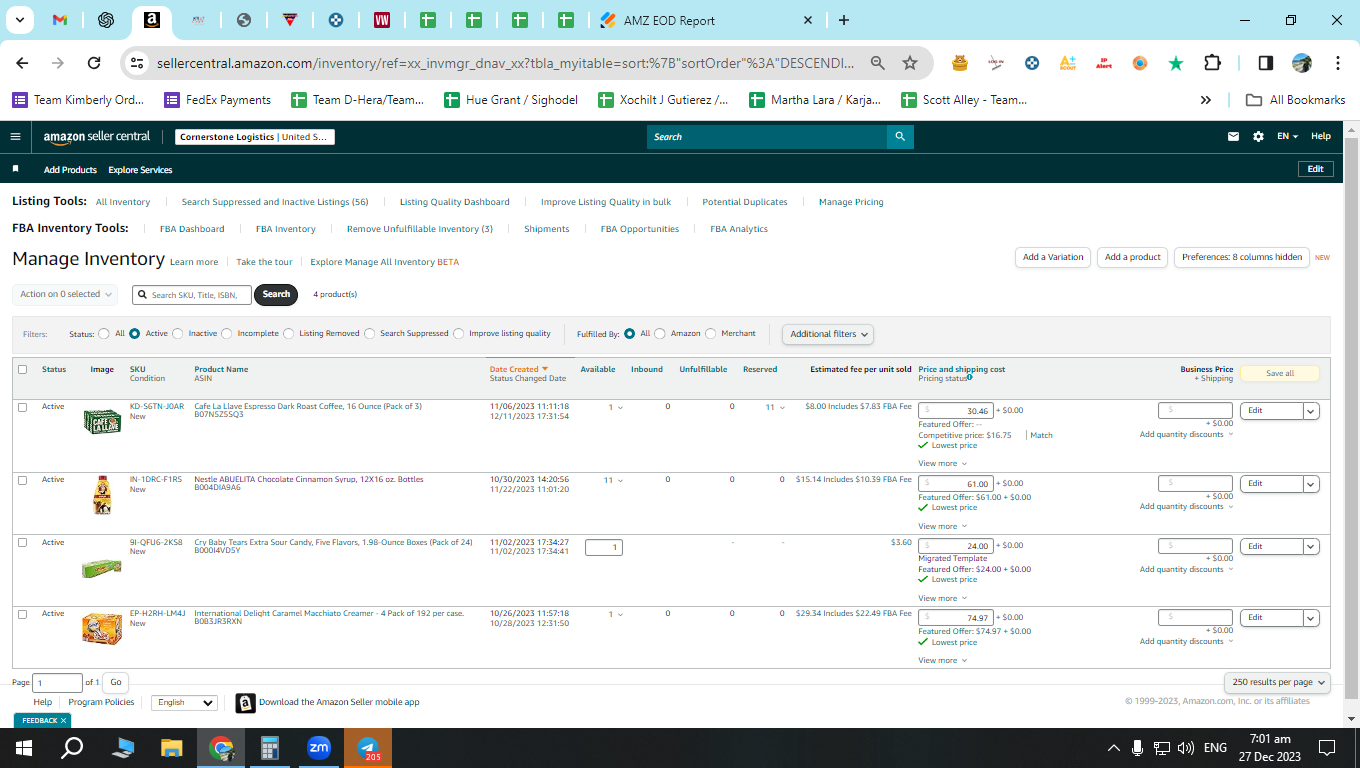1360x768 pixels.
Task: Check the Cafe La Llave row checkbox
Action: click(x=22, y=407)
